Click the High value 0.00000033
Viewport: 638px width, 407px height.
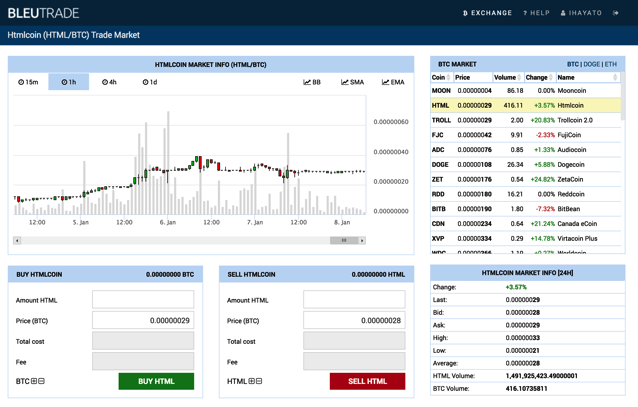click(523, 338)
